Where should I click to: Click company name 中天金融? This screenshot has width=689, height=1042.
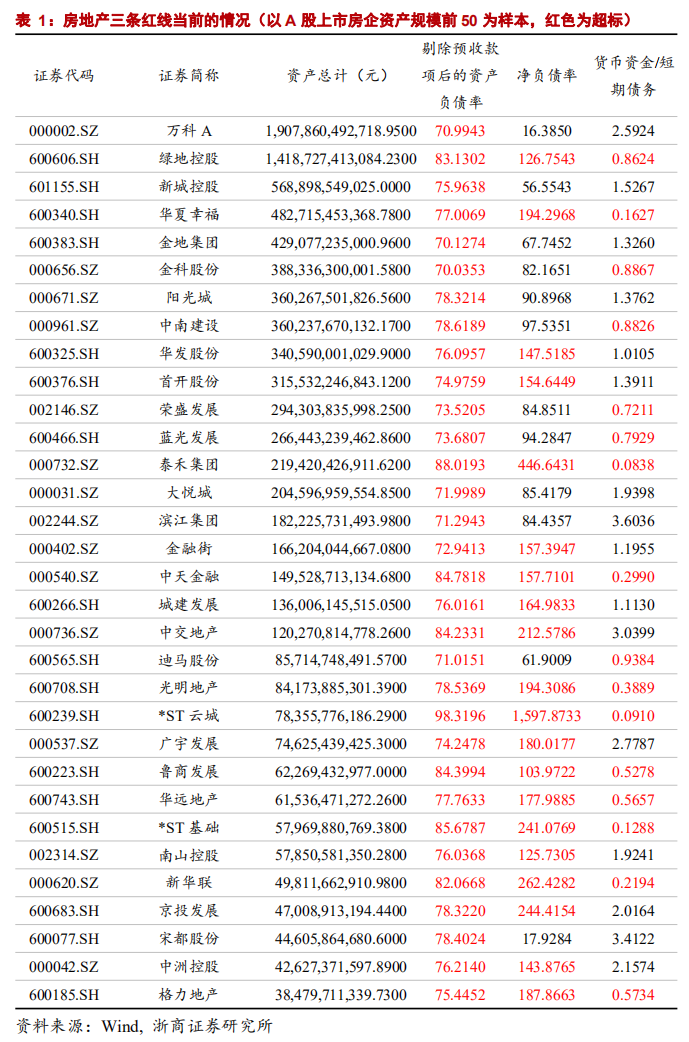coord(189,576)
